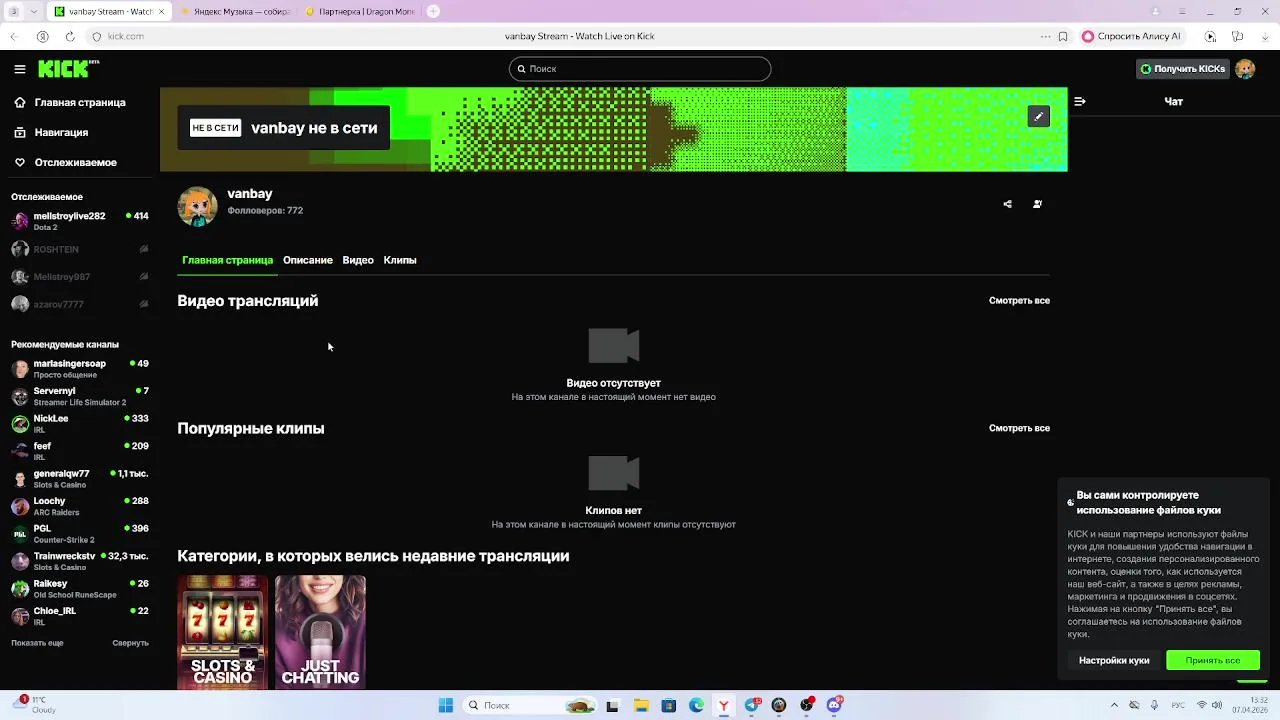Open the Клипы channel tab
Viewport: 1280px width, 720px height.
[400, 260]
